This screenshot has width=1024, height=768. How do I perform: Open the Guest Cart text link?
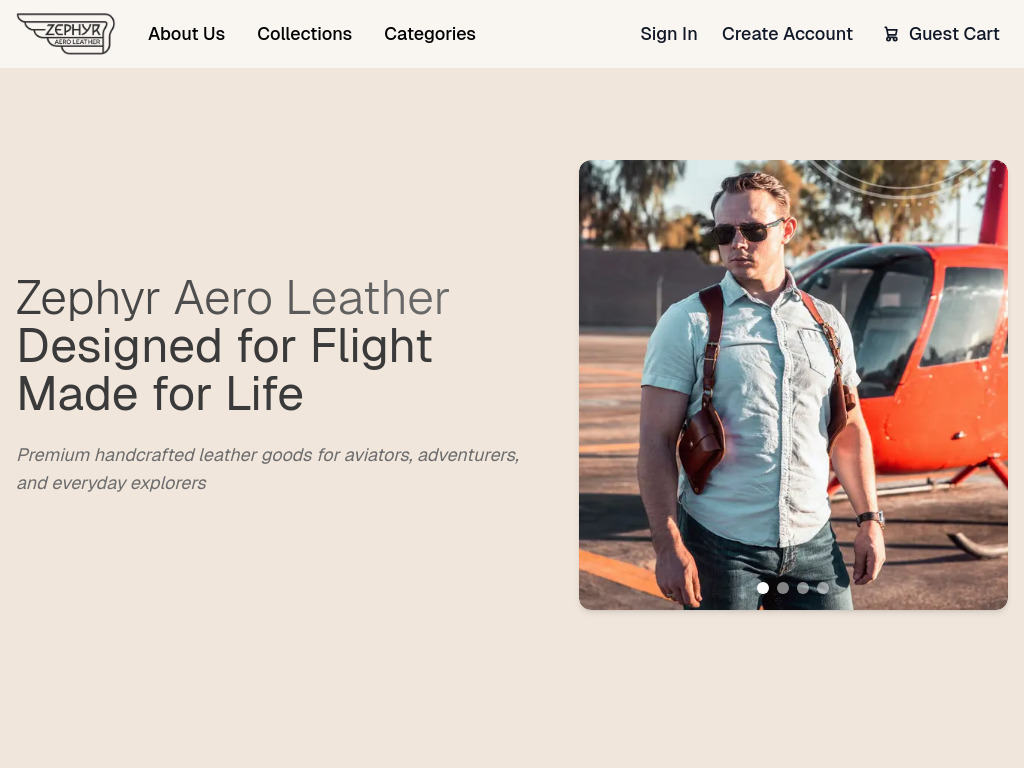[954, 34]
